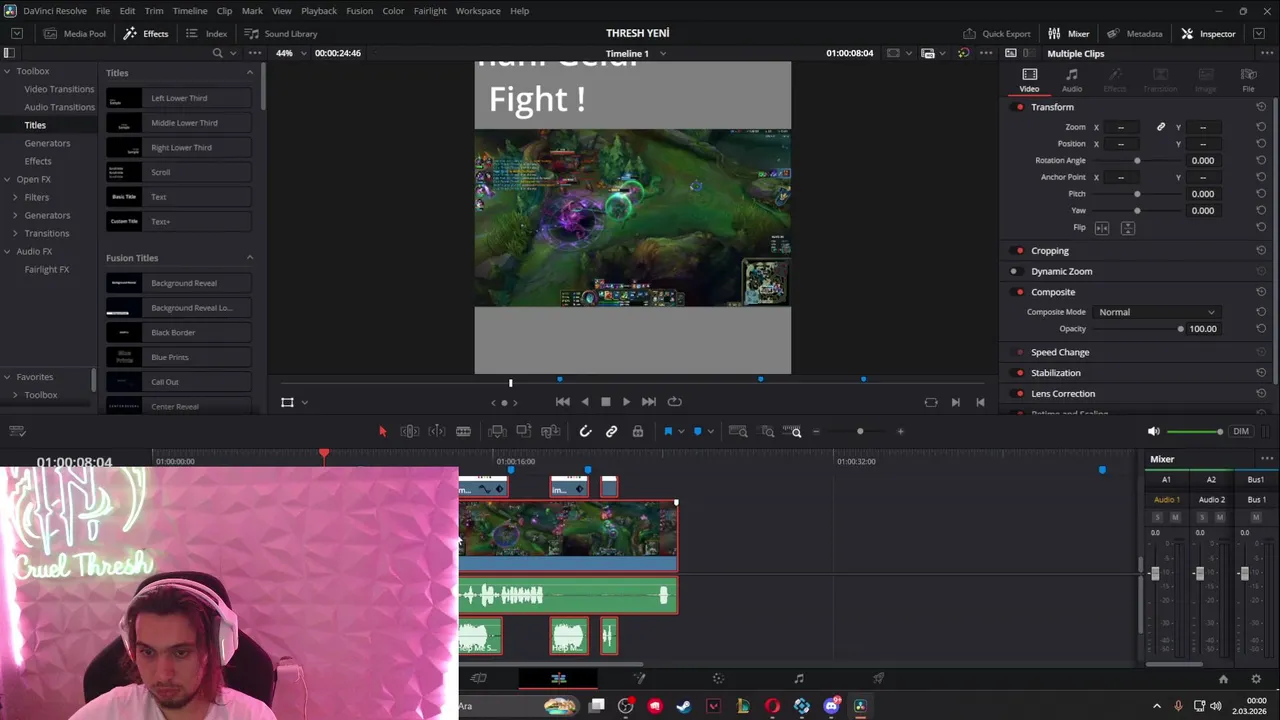Screen dimensions: 1280x720
Task: Click the blue Marker icon
Action: (697, 431)
